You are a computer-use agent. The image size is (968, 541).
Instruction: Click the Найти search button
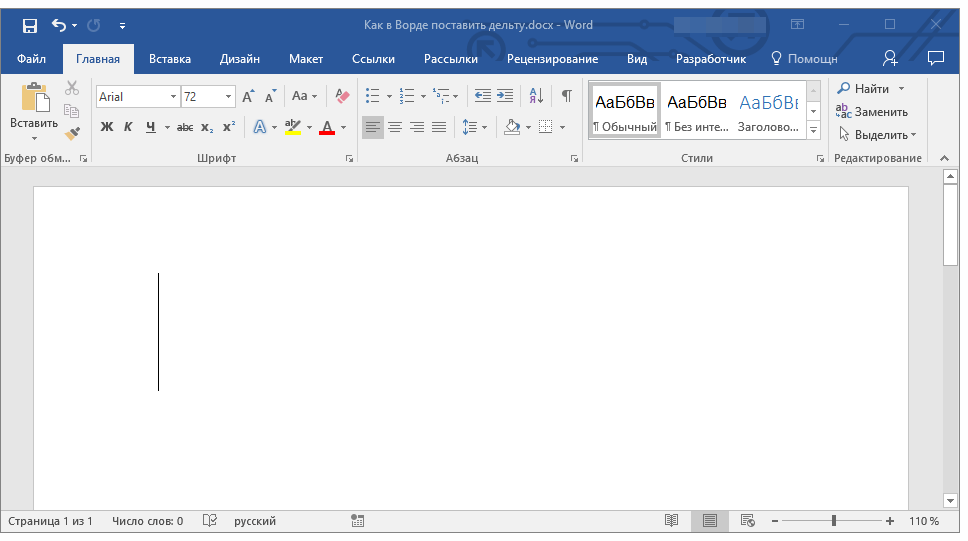coord(864,89)
